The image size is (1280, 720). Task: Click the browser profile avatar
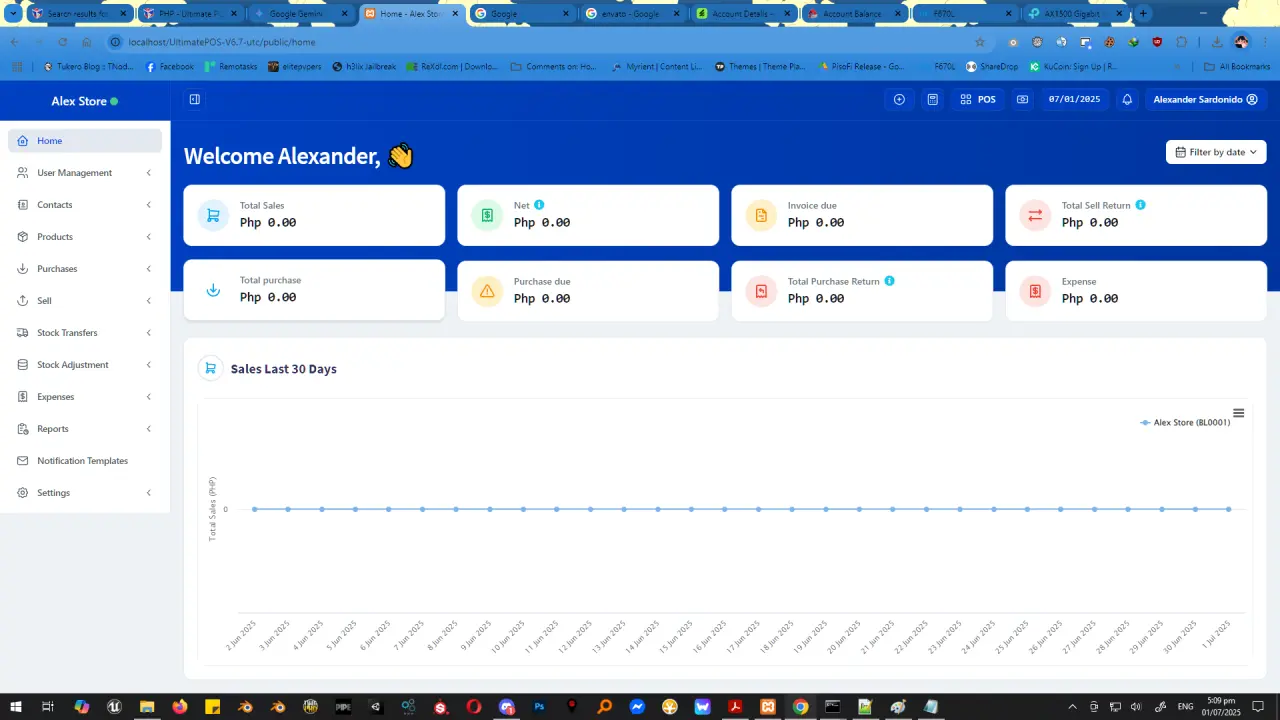[x=1241, y=42]
